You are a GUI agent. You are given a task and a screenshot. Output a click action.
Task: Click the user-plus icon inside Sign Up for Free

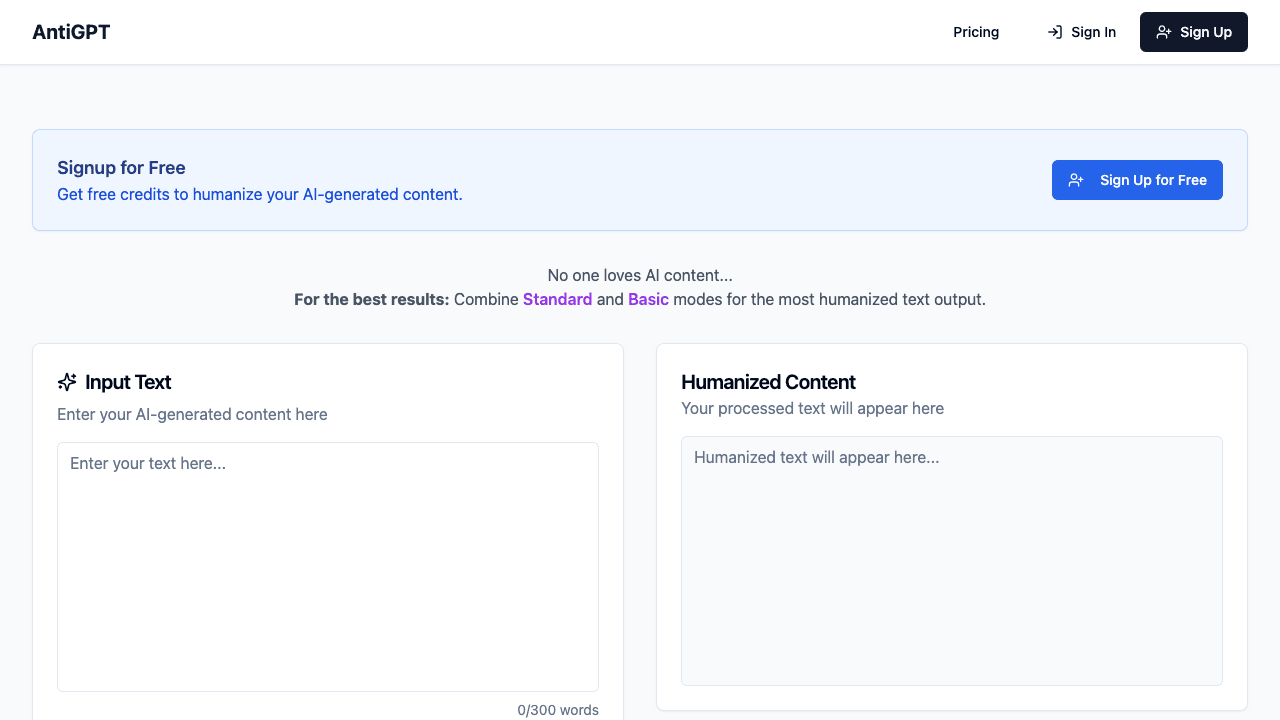click(1075, 180)
